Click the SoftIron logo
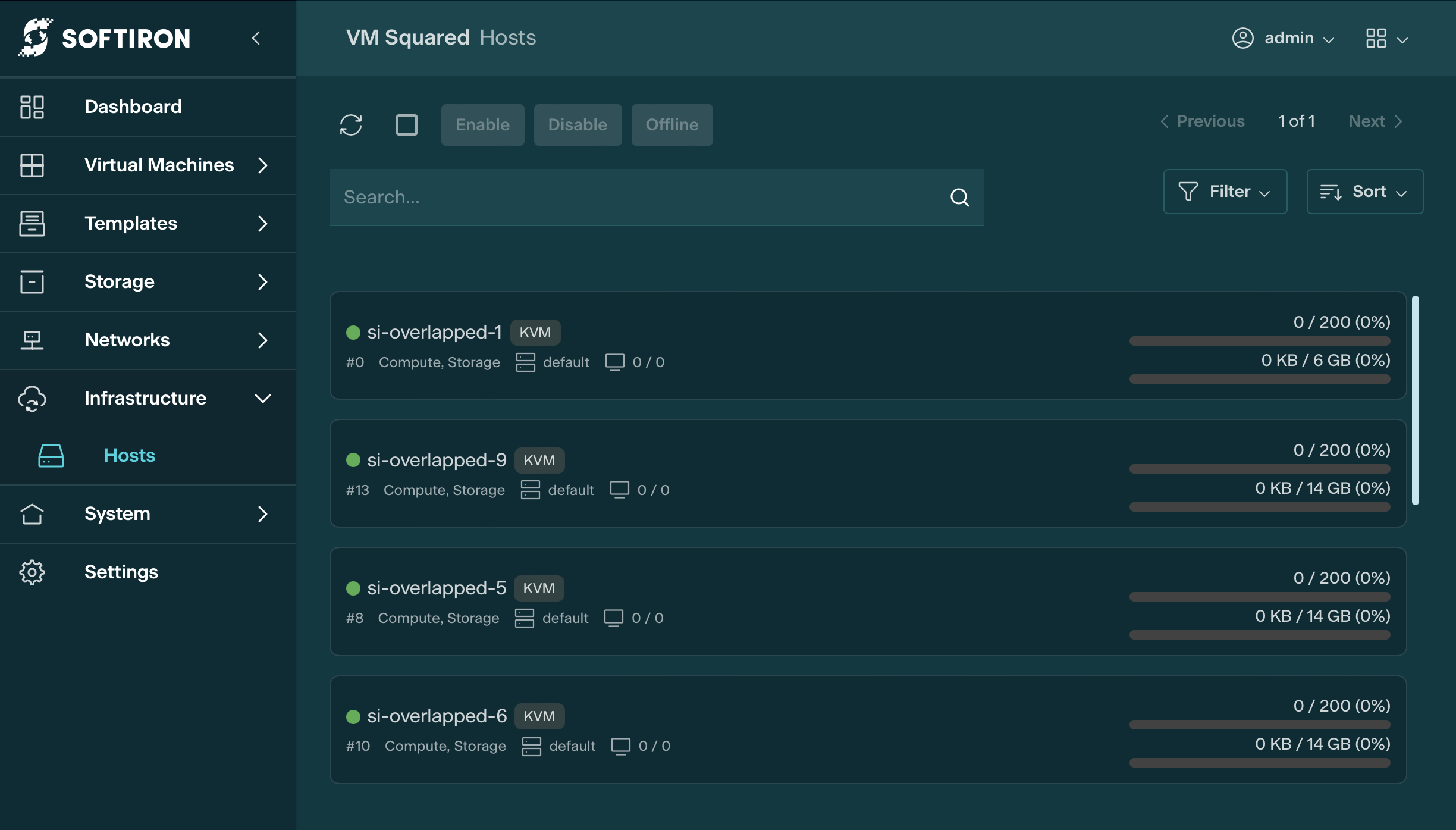 coord(105,38)
